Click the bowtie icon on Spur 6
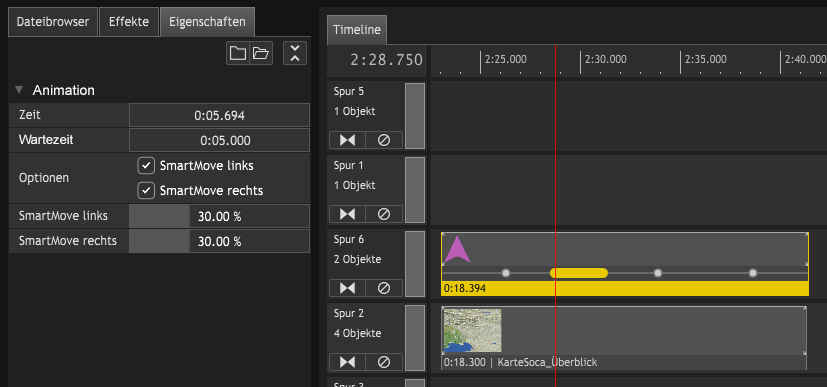This screenshot has height=387, width=827. point(348,288)
